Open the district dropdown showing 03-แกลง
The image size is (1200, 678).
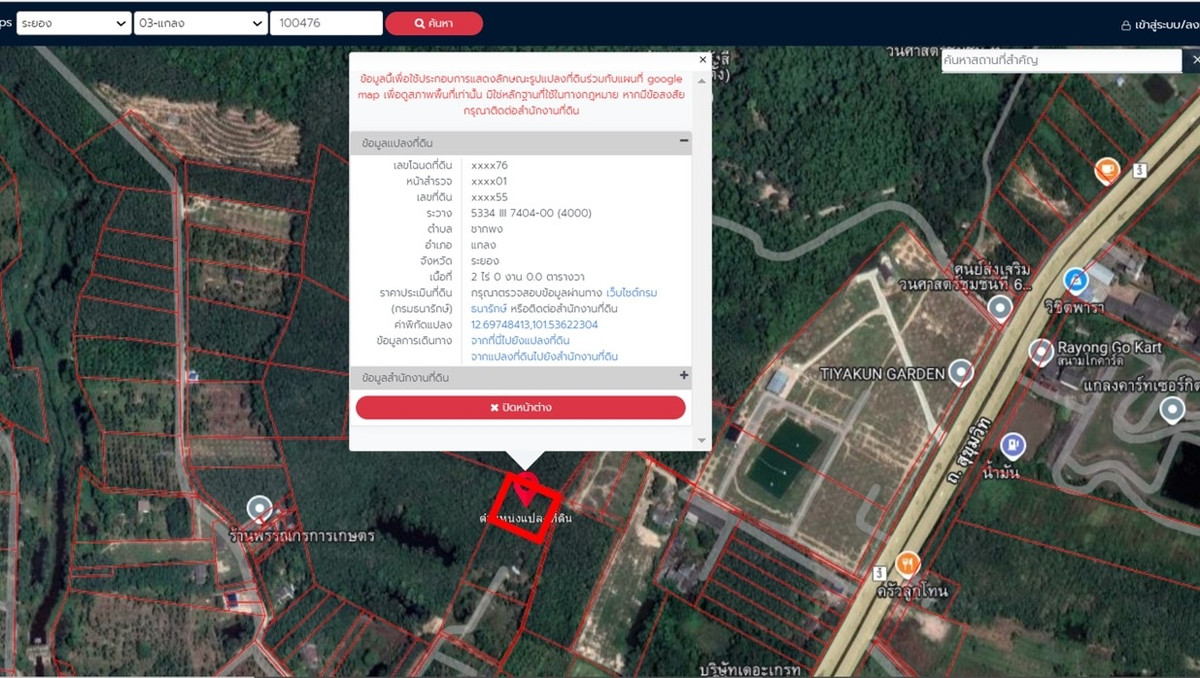(x=200, y=23)
